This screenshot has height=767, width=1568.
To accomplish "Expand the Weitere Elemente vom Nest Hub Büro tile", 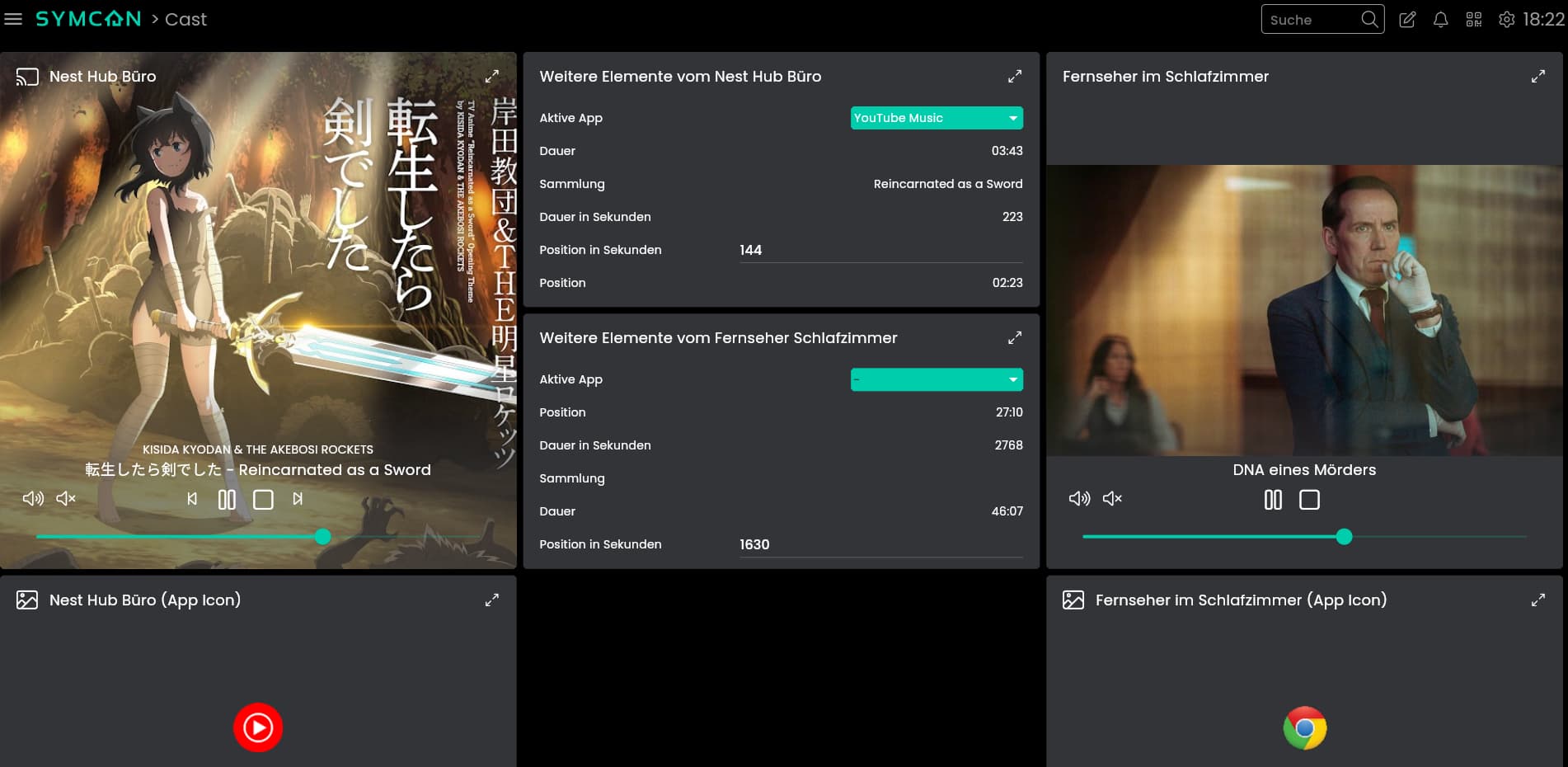I will [1015, 77].
